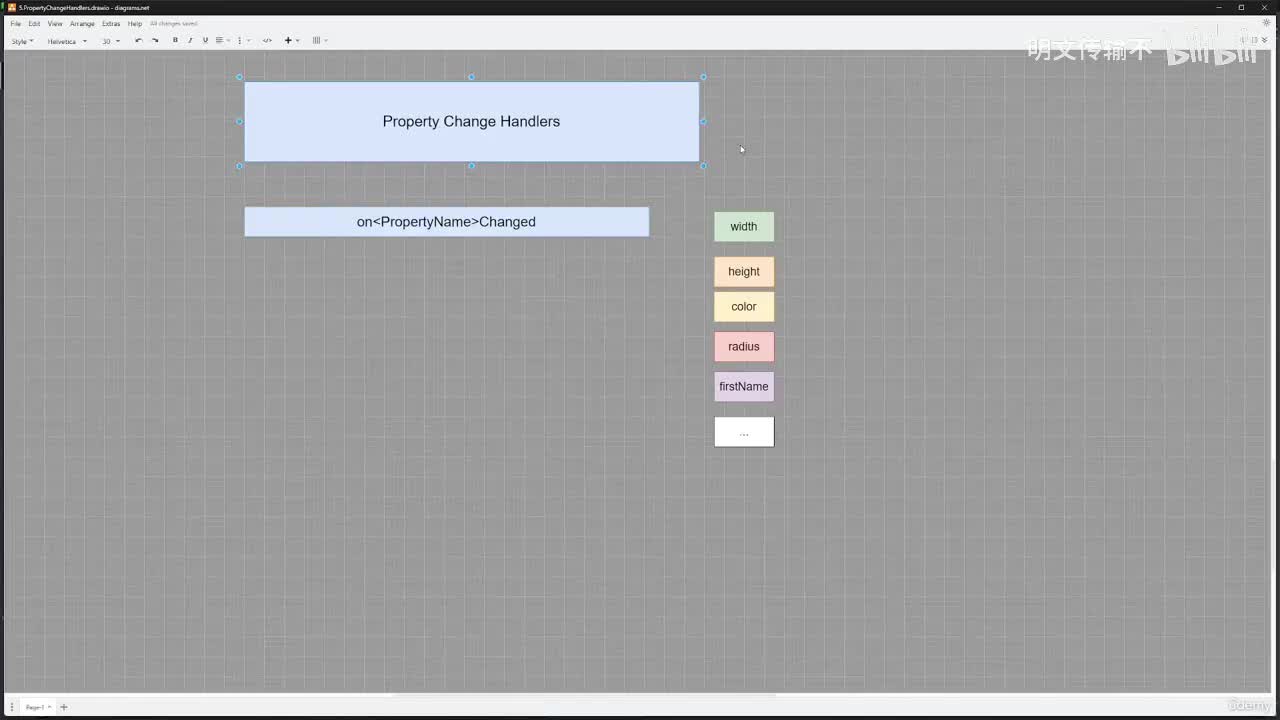This screenshot has height=720, width=1280.
Task: Click the diagrams.net app icon in title bar
Action: [x=11, y=7]
